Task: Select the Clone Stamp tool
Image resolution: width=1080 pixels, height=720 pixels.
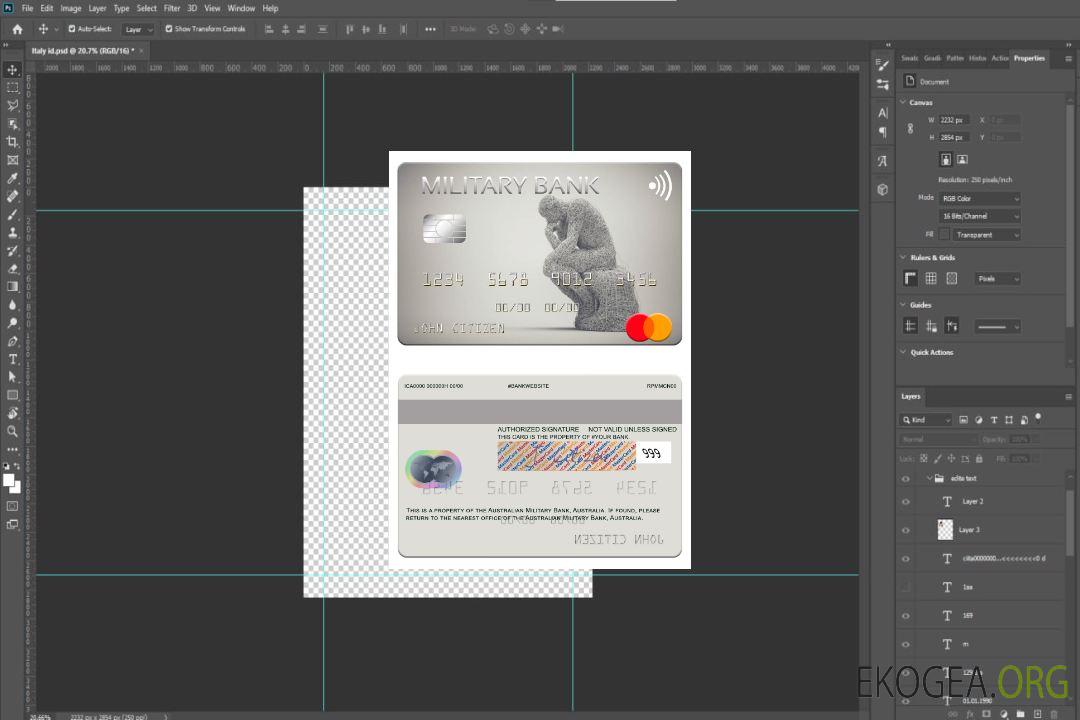Action: (x=13, y=232)
